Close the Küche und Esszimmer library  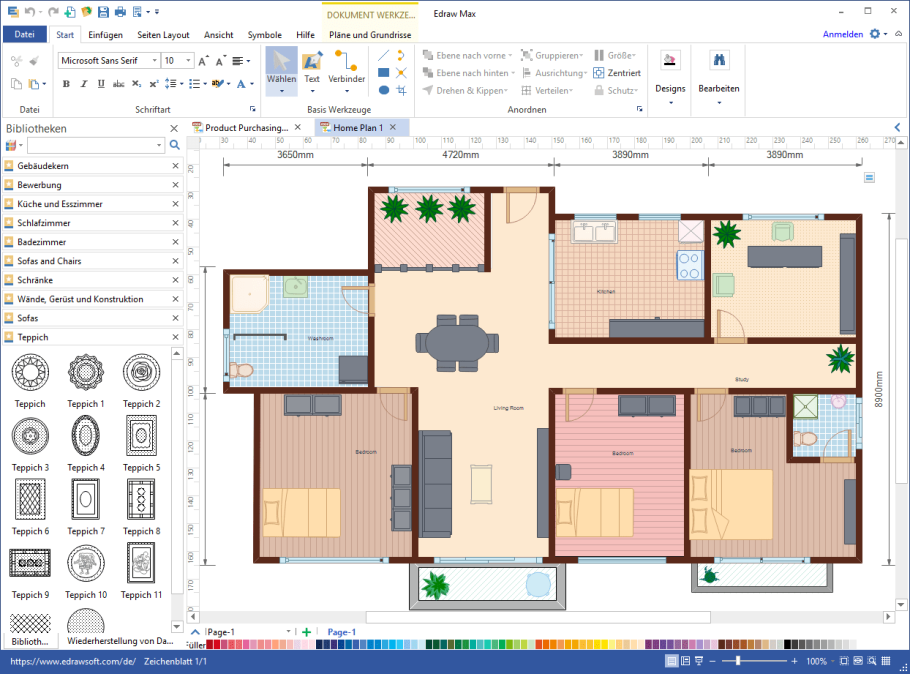click(175, 204)
